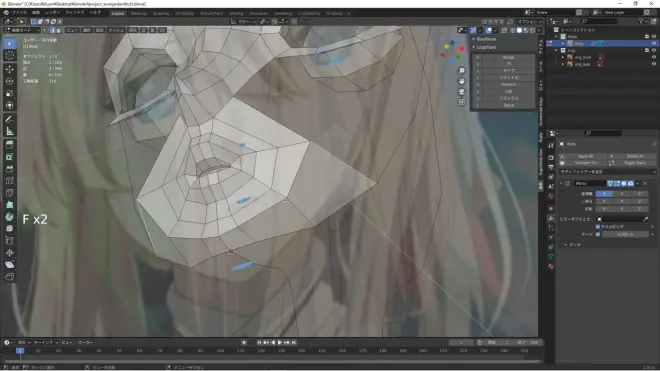660x371 pixels.
Task: Enable the Mirror axis Y toggle
Action: (622, 194)
